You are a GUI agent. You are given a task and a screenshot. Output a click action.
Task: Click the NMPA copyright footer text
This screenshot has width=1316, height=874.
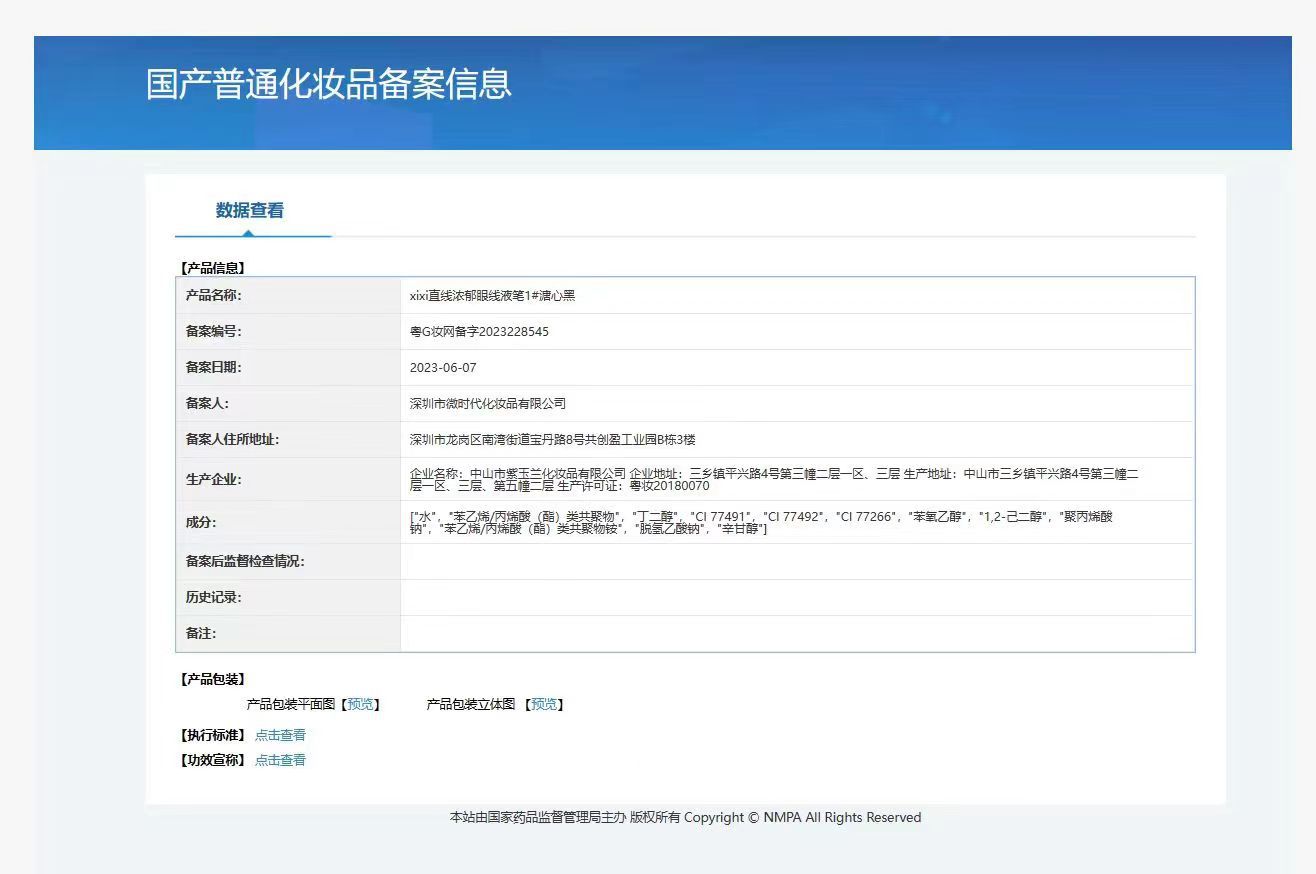[685, 818]
